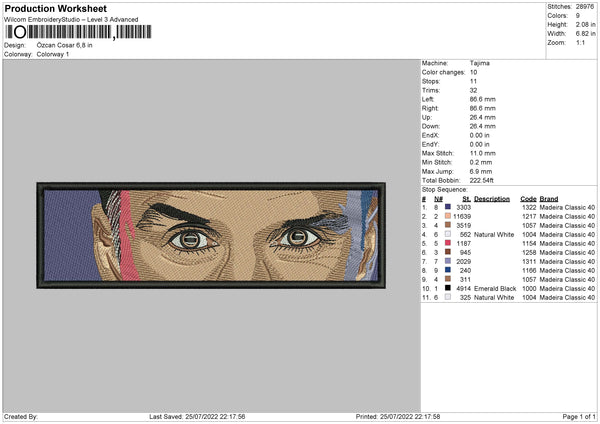Click the Down measurement label
Viewport: 600px width, 424px height.
[x=430, y=126]
